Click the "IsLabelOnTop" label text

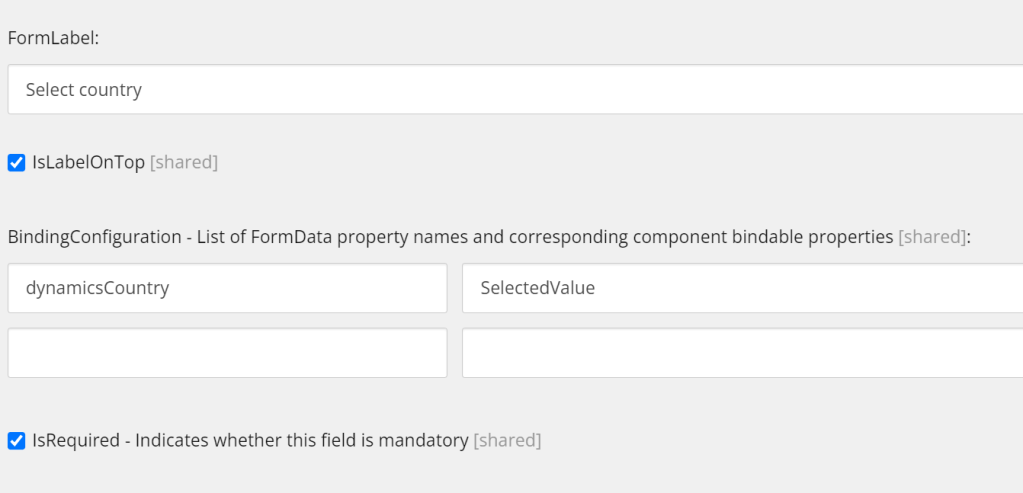[x=88, y=162]
